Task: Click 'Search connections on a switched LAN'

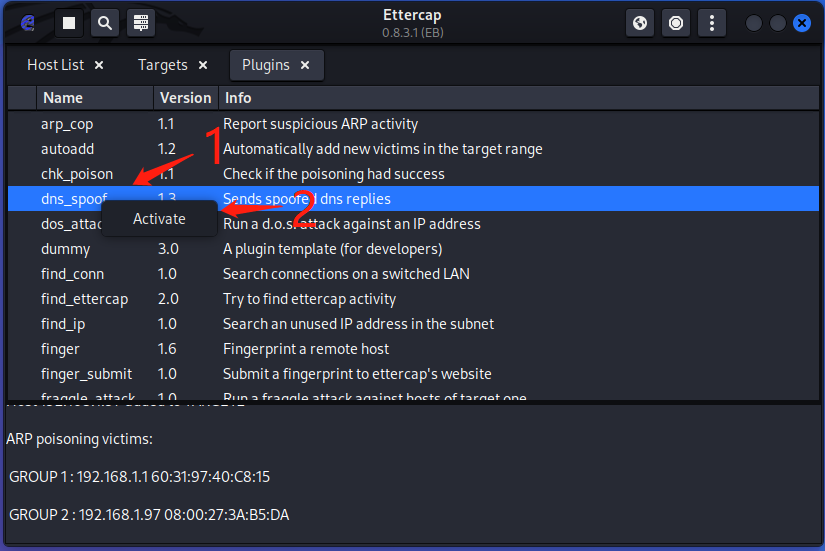Action: pos(346,274)
